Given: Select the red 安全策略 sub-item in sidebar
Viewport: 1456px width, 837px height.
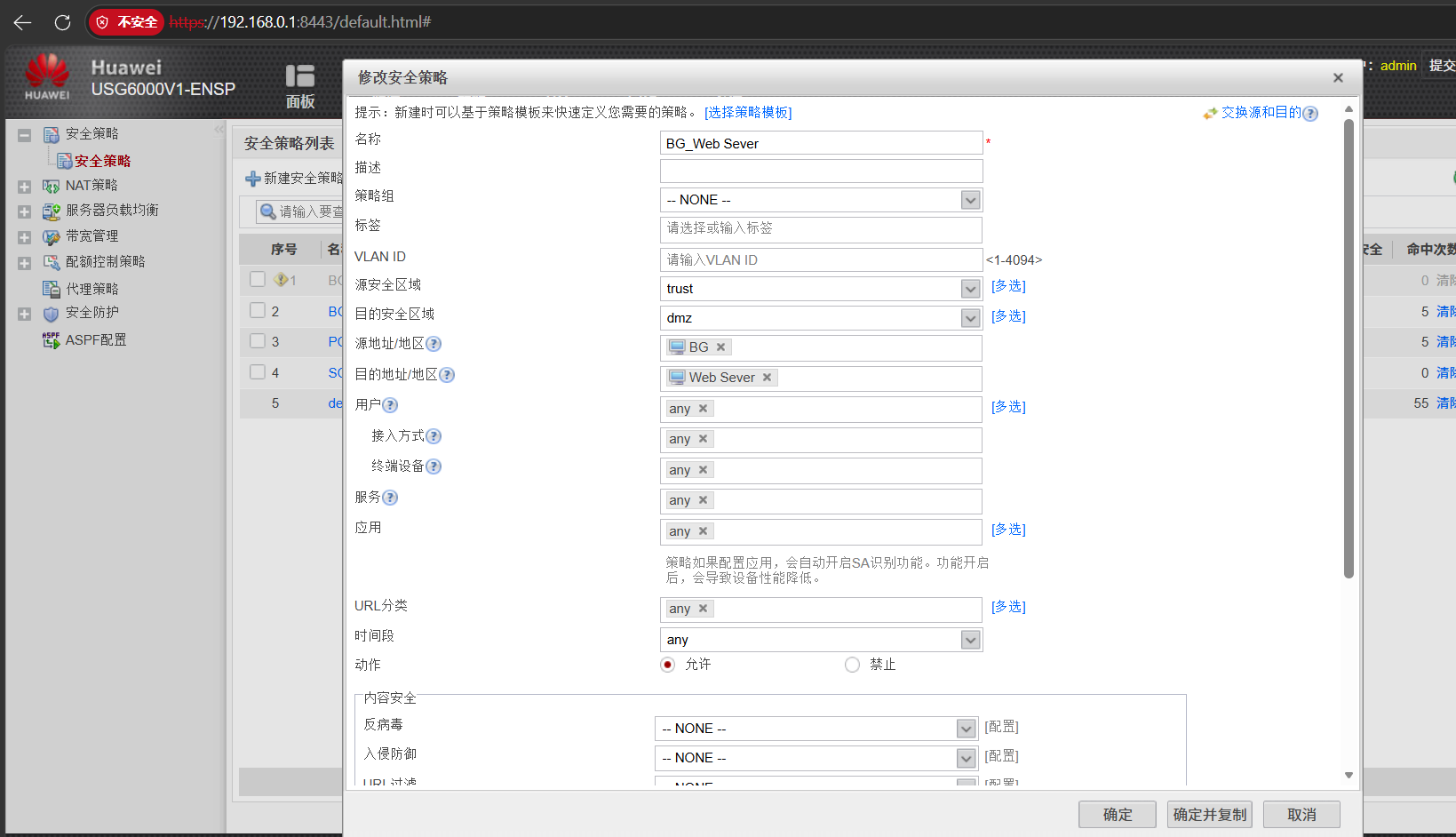Looking at the screenshot, I should click(102, 161).
